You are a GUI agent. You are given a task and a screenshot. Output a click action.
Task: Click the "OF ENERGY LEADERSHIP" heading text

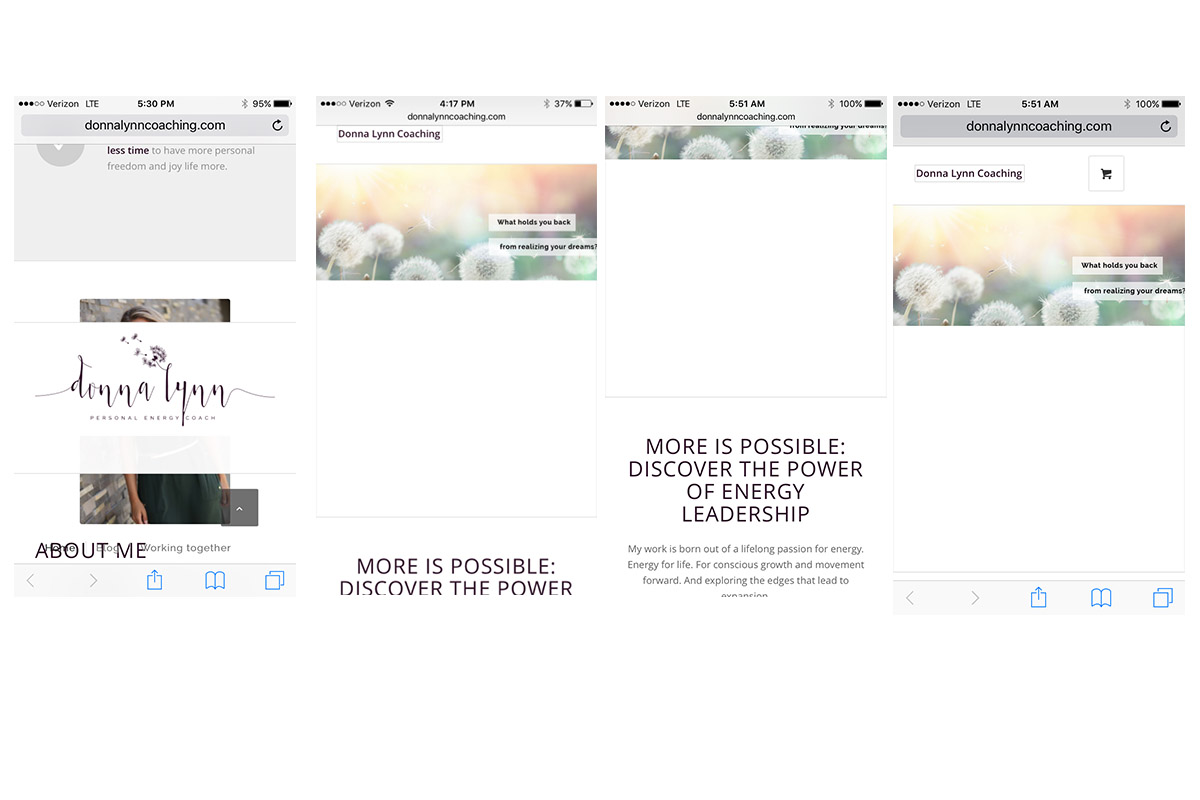tap(746, 503)
